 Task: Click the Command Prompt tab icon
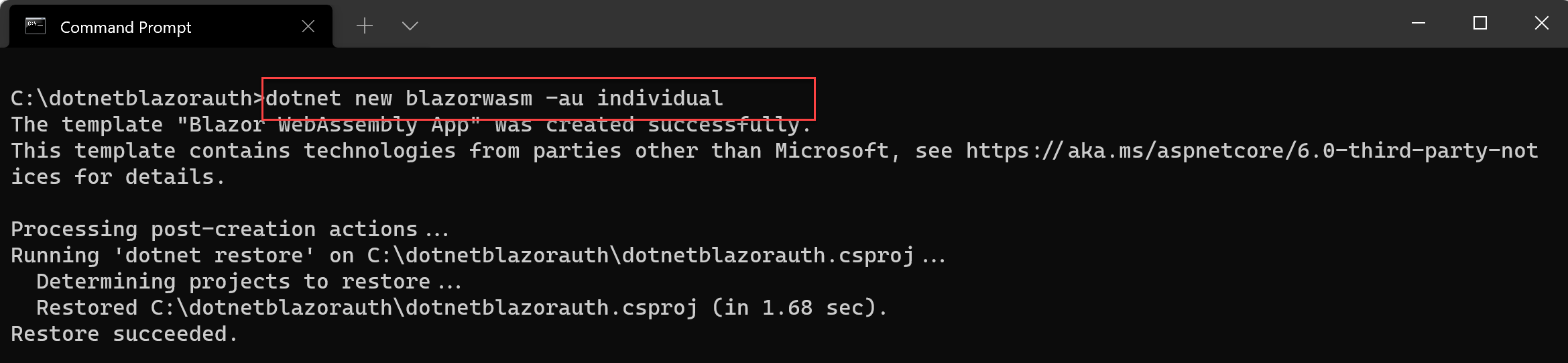[35, 27]
